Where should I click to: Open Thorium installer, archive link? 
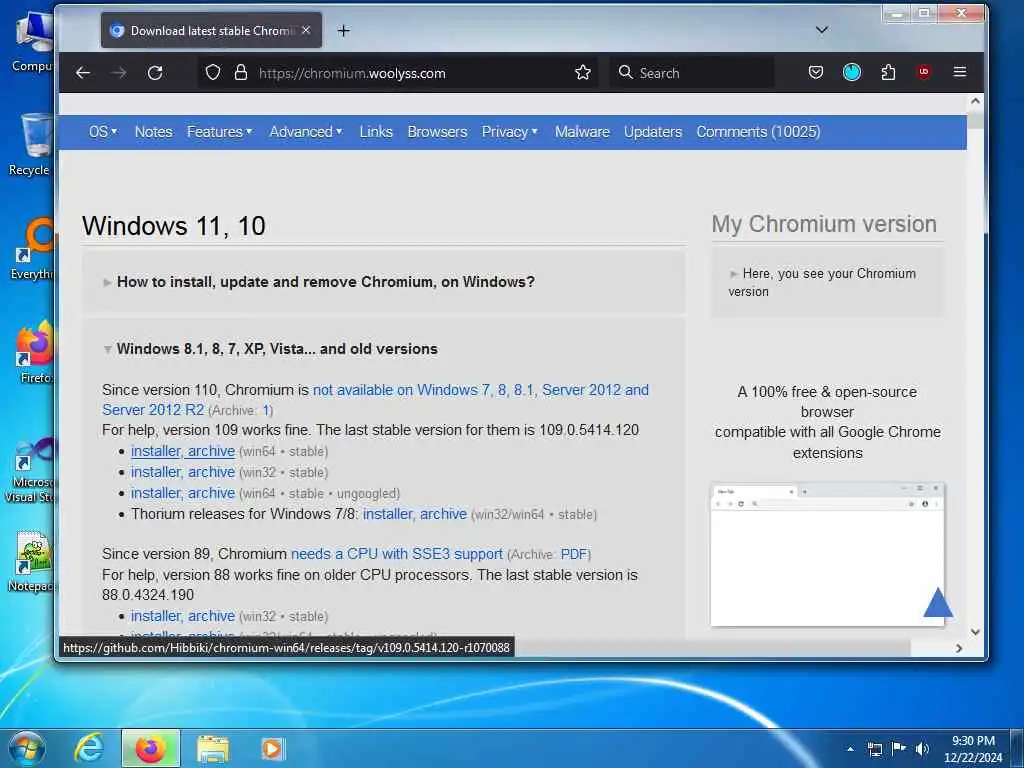[415, 514]
